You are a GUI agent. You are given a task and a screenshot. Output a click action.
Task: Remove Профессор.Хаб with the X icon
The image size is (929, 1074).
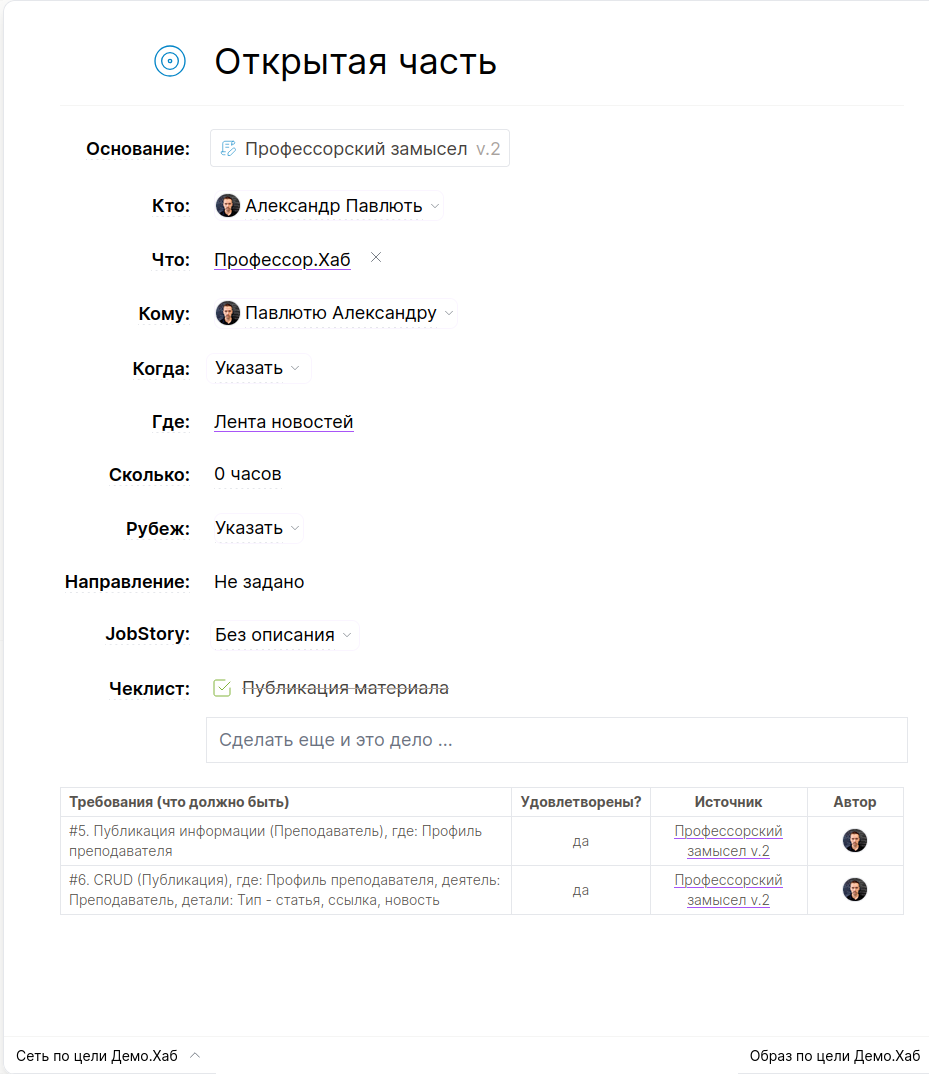point(376,258)
